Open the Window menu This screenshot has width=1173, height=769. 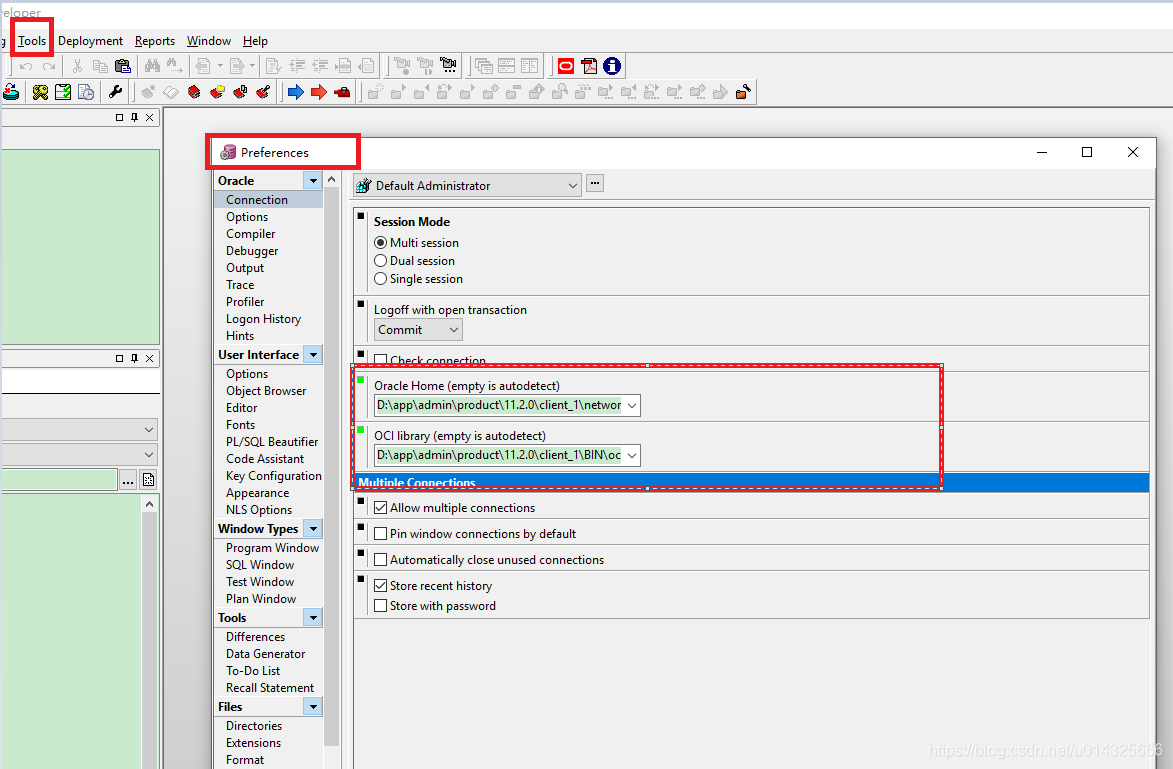pyautogui.click(x=209, y=41)
